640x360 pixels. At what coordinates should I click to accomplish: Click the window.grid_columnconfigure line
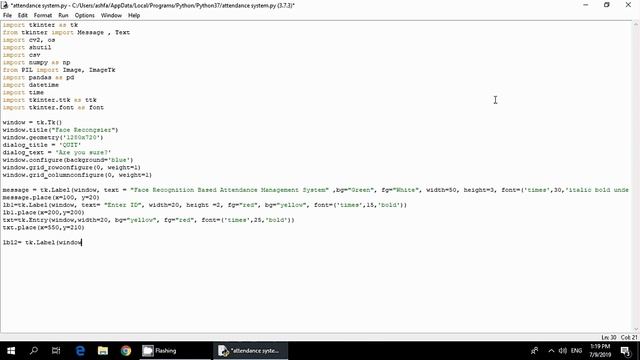(78, 175)
